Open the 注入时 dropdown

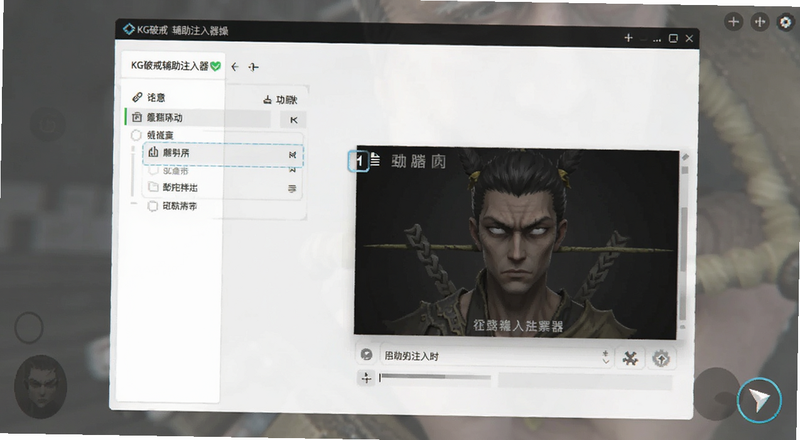pyautogui.click(x=496, y=356)
